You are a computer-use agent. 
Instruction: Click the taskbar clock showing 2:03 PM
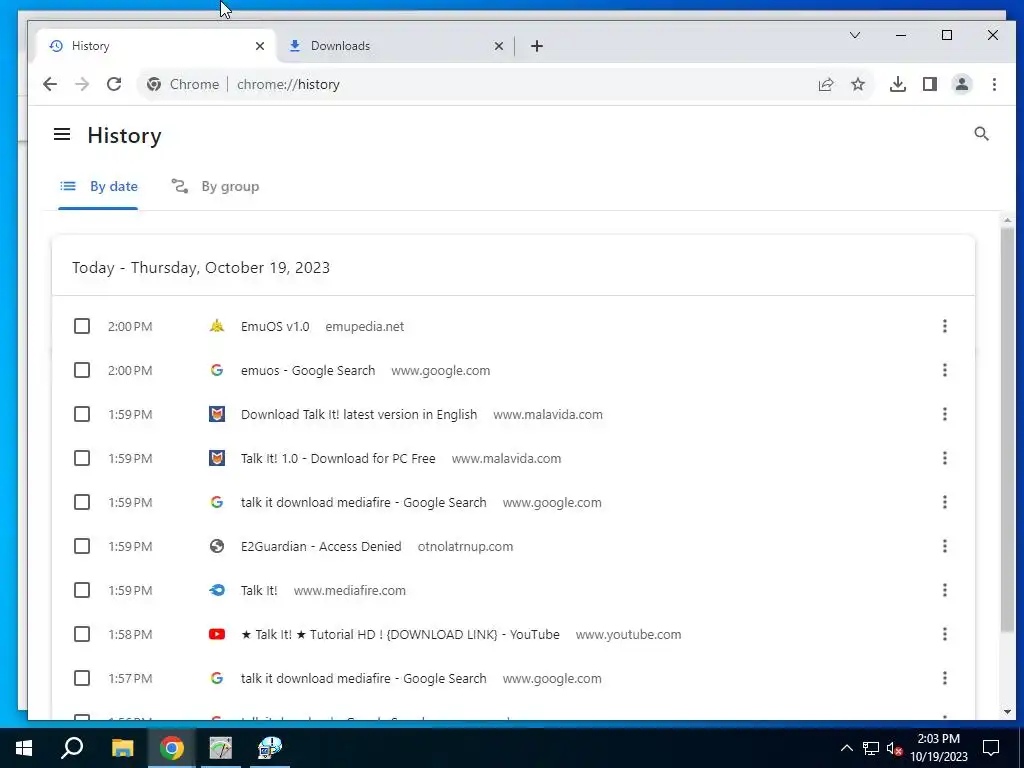[x=938, y=748]
